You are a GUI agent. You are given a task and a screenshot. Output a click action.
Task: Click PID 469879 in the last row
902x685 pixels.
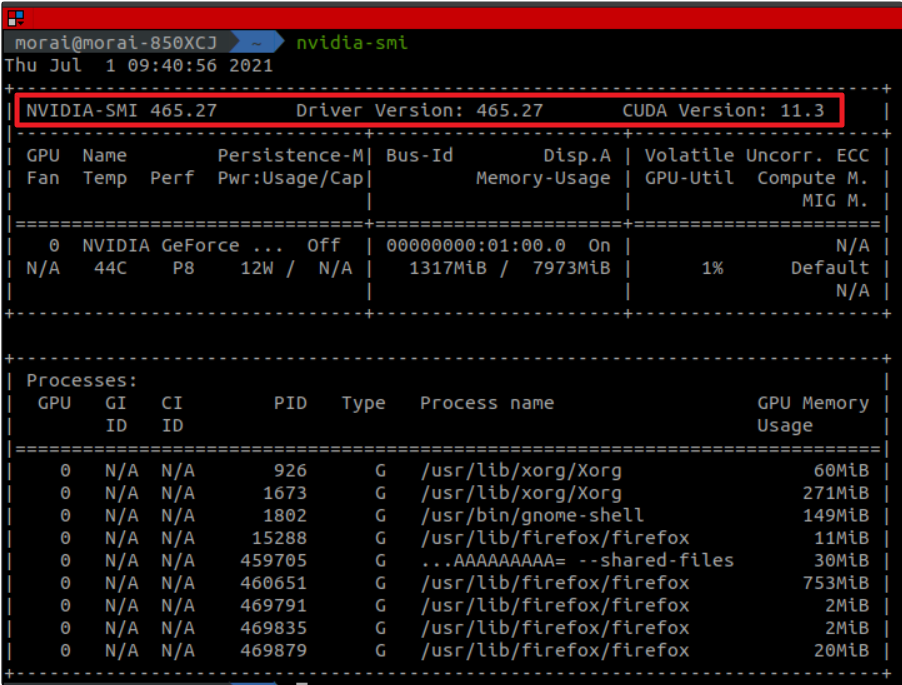(273, 650)
